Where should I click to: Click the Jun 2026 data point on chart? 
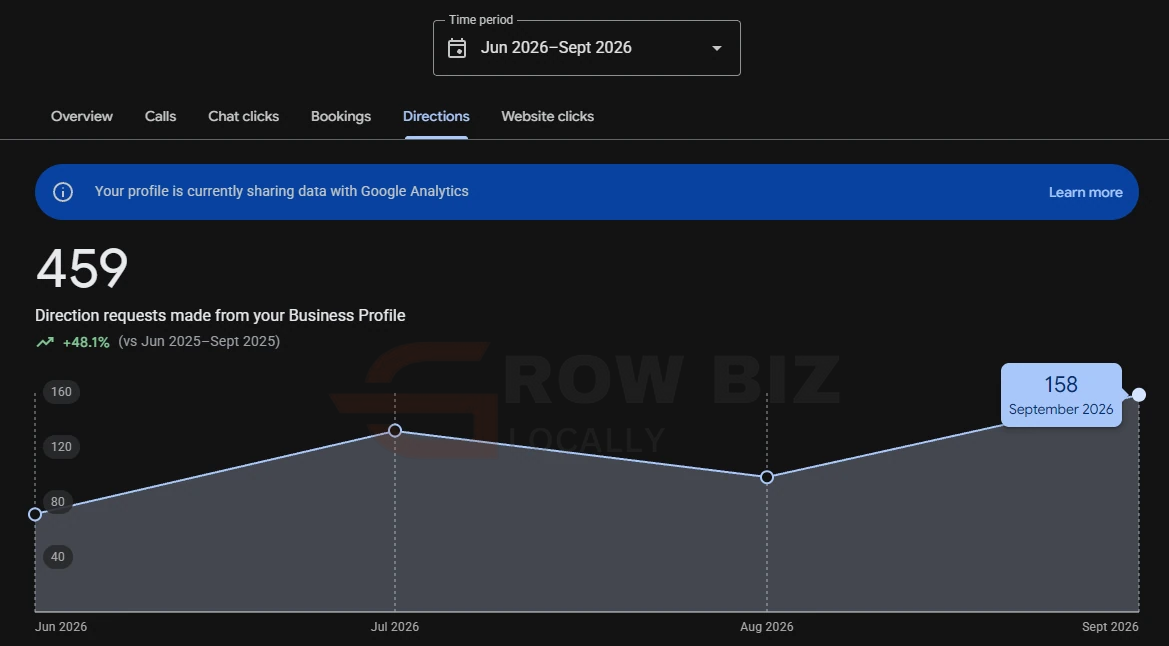pos(35,514)
